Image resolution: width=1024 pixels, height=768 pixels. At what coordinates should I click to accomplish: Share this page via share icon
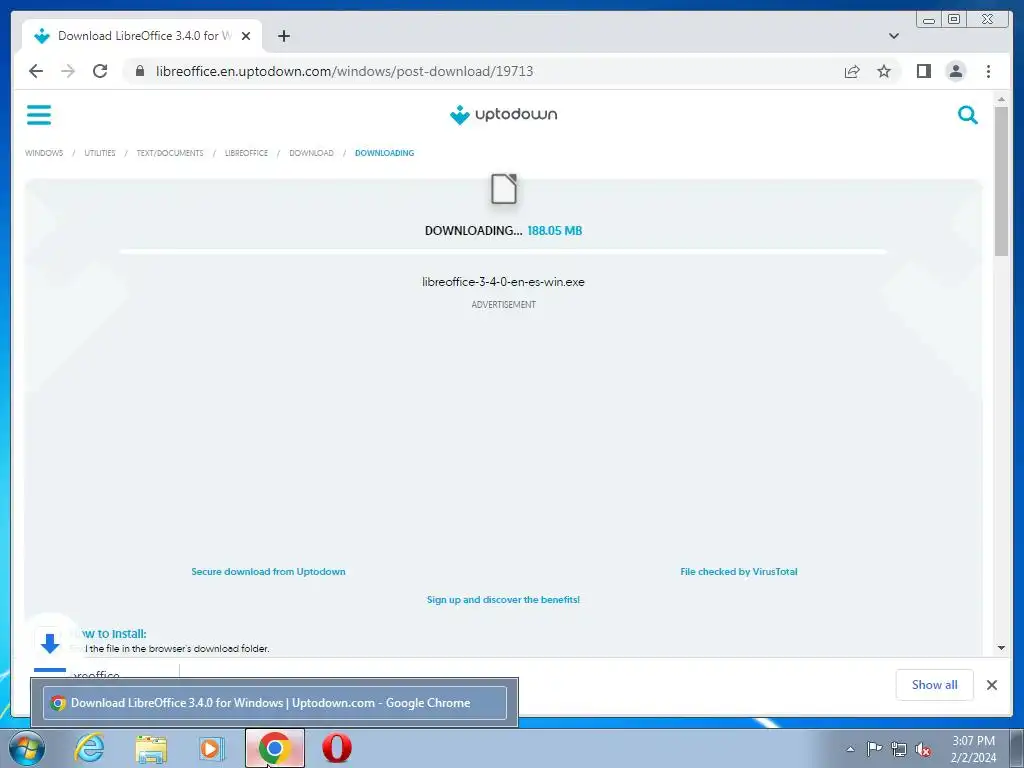pos(852,71)
